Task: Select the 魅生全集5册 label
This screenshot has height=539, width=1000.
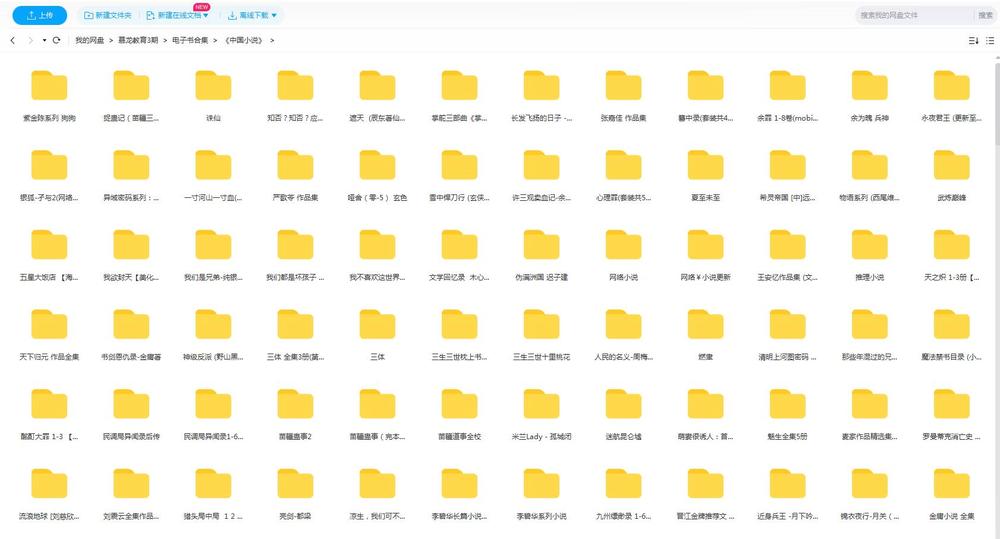Action: coord(788,437)
